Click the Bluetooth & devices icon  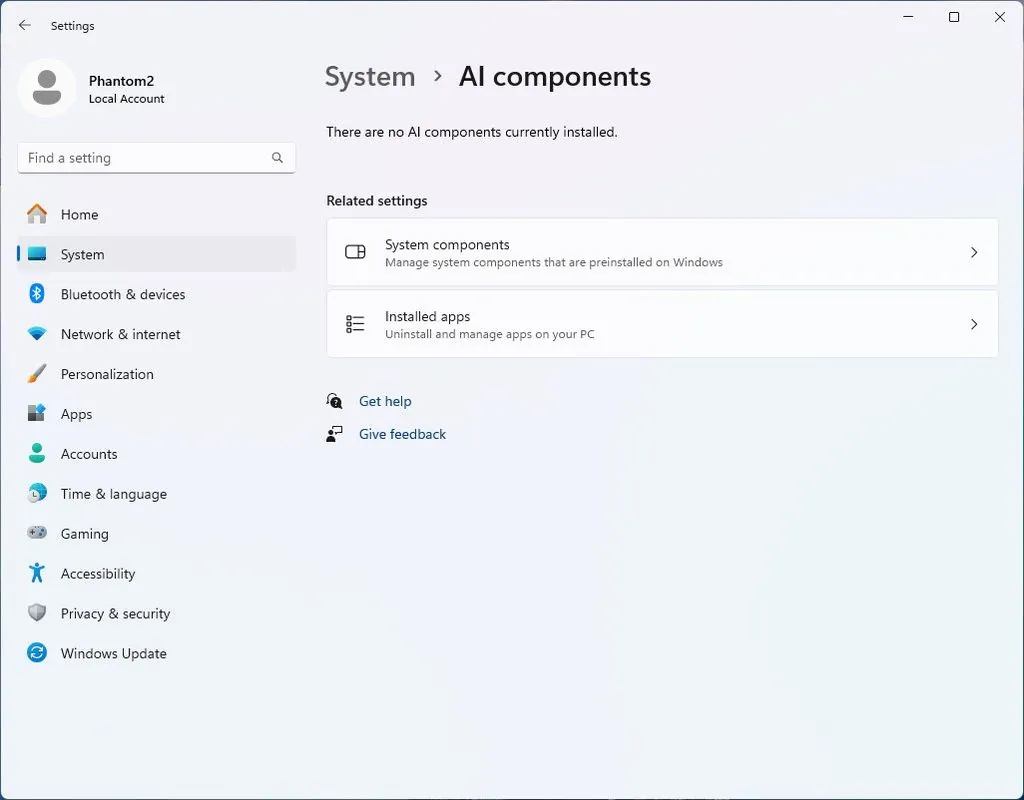(37, 294)
